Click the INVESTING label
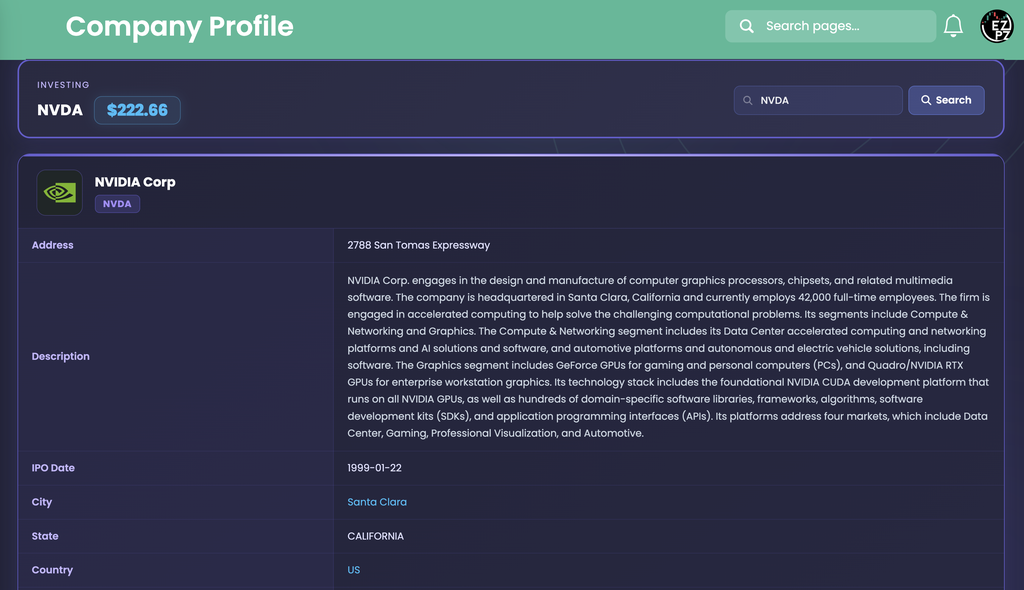Screen dimensions: 1024x590 tap(63, 85)
